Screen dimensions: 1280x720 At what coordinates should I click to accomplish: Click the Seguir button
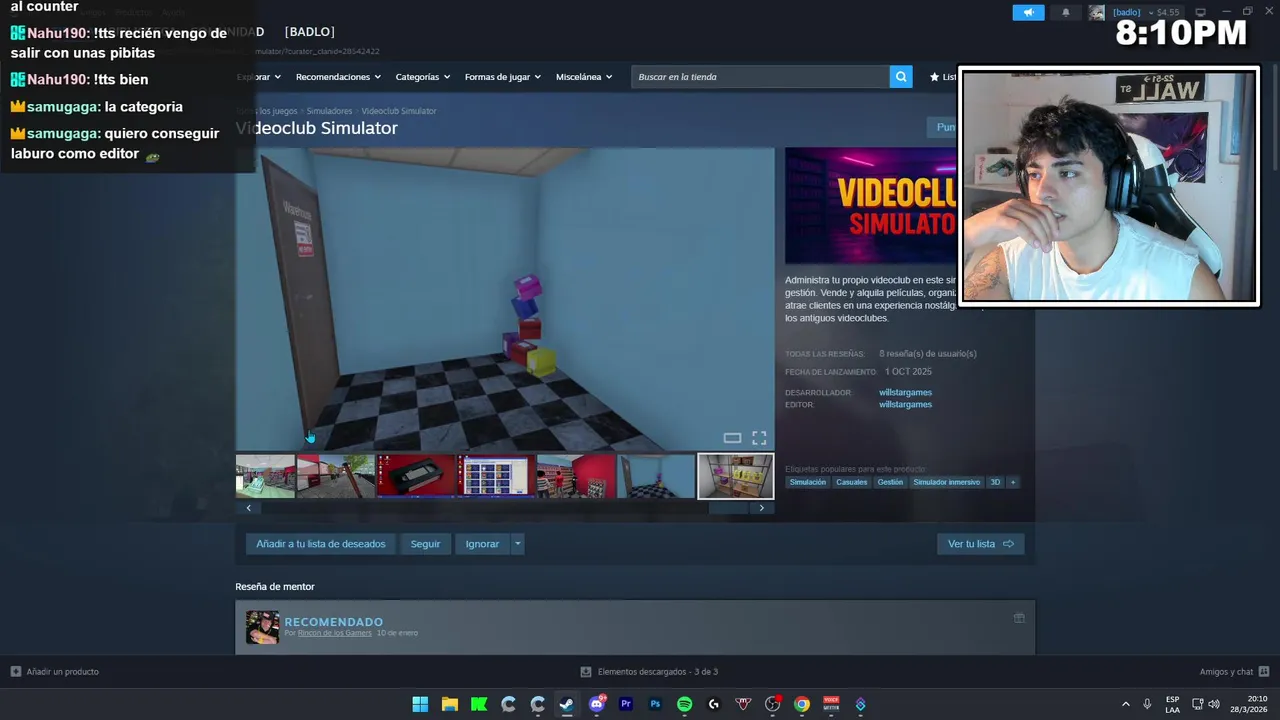[x=425, y=544]
